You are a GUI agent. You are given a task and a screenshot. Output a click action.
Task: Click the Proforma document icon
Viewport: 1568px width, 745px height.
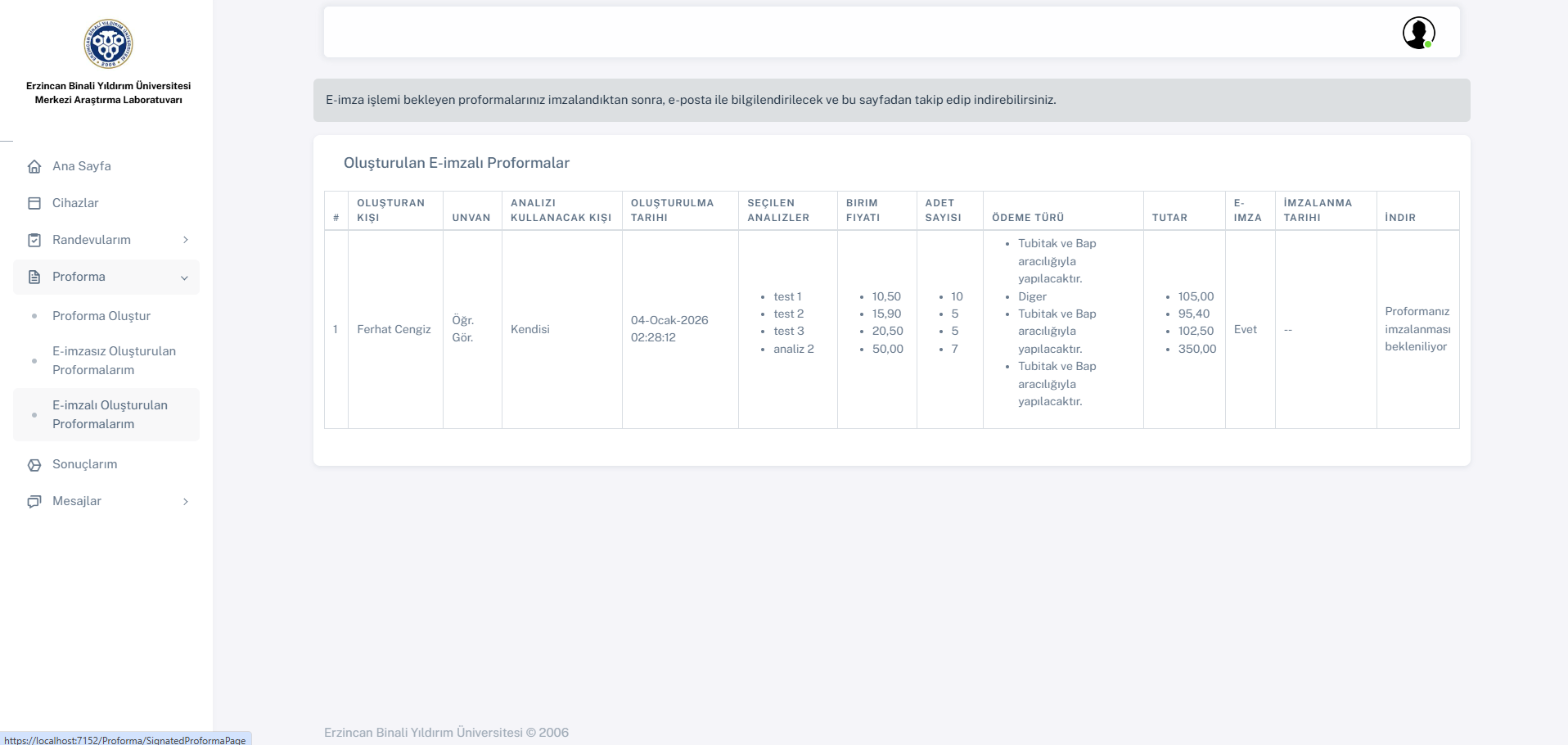(x=34, y=277)
